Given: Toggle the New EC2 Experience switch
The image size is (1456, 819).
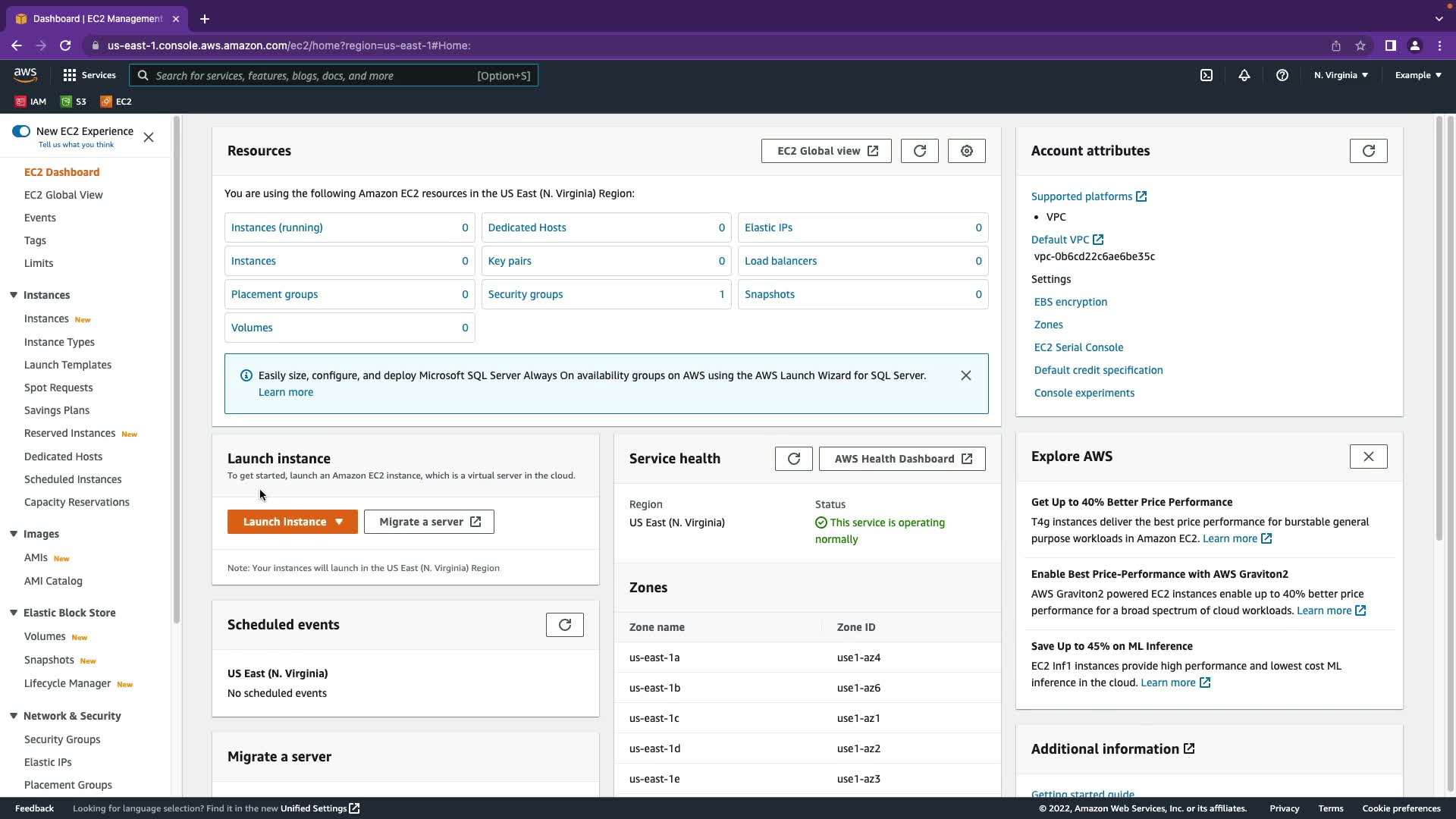Looking at the screenshot, I should 21,131.
